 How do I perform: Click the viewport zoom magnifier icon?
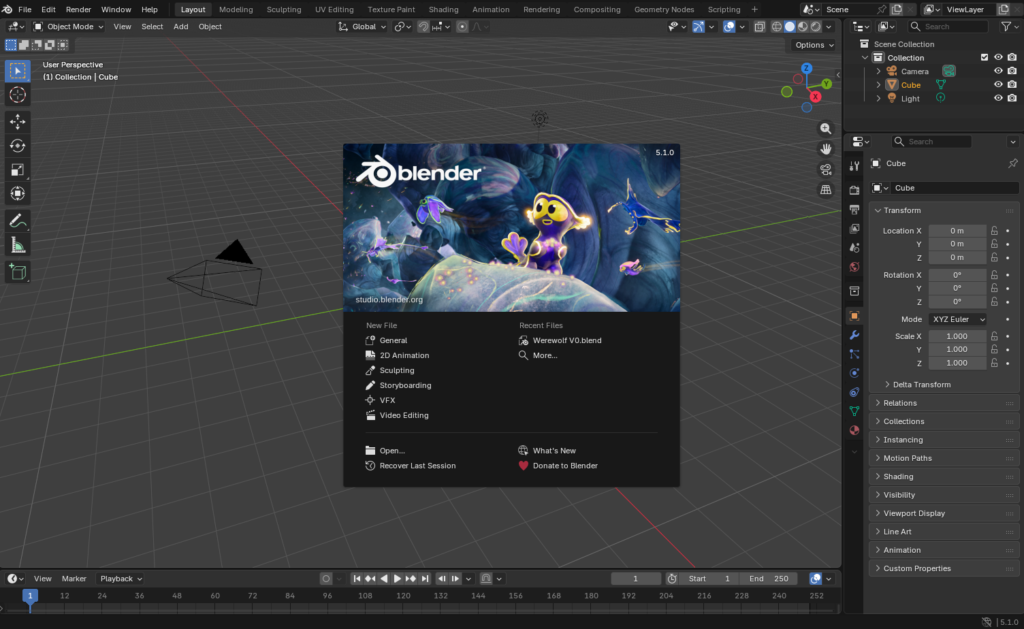(x=826, y=129)
